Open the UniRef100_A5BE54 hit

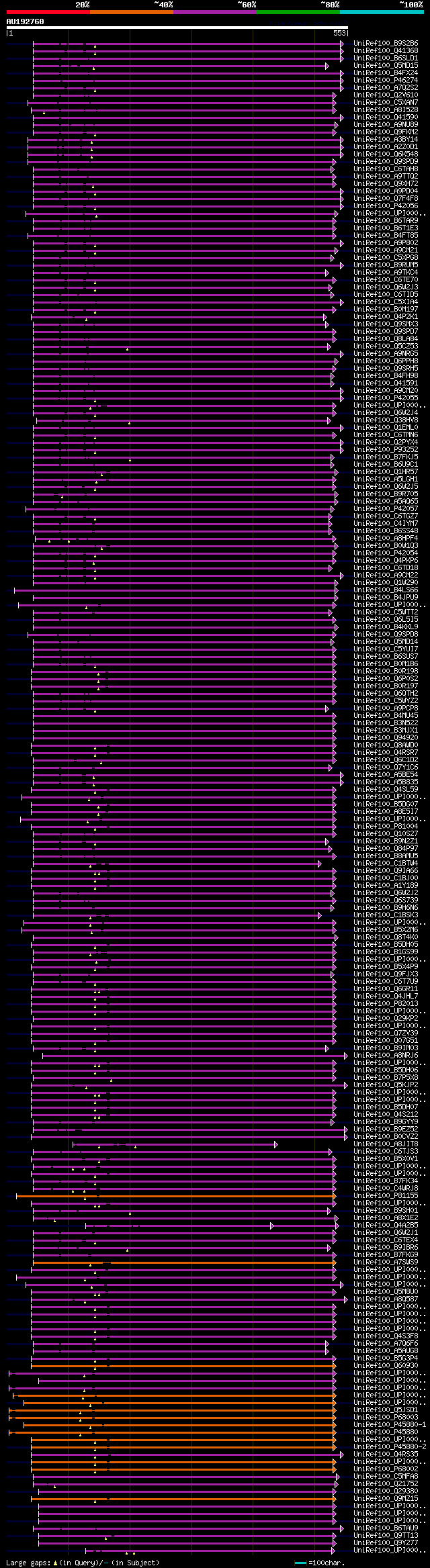coord(386,775)
